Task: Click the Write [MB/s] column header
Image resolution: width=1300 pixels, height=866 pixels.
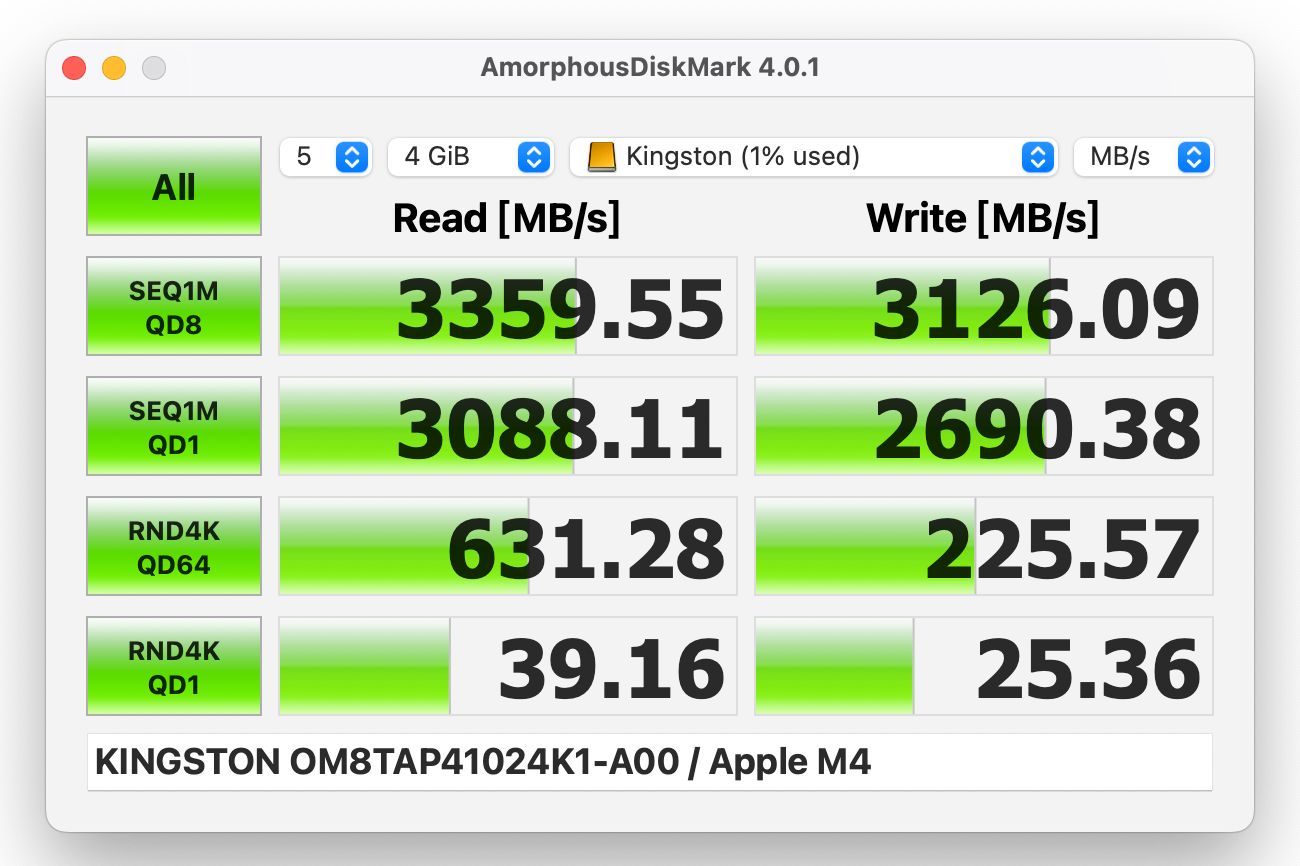Action: 983,218
